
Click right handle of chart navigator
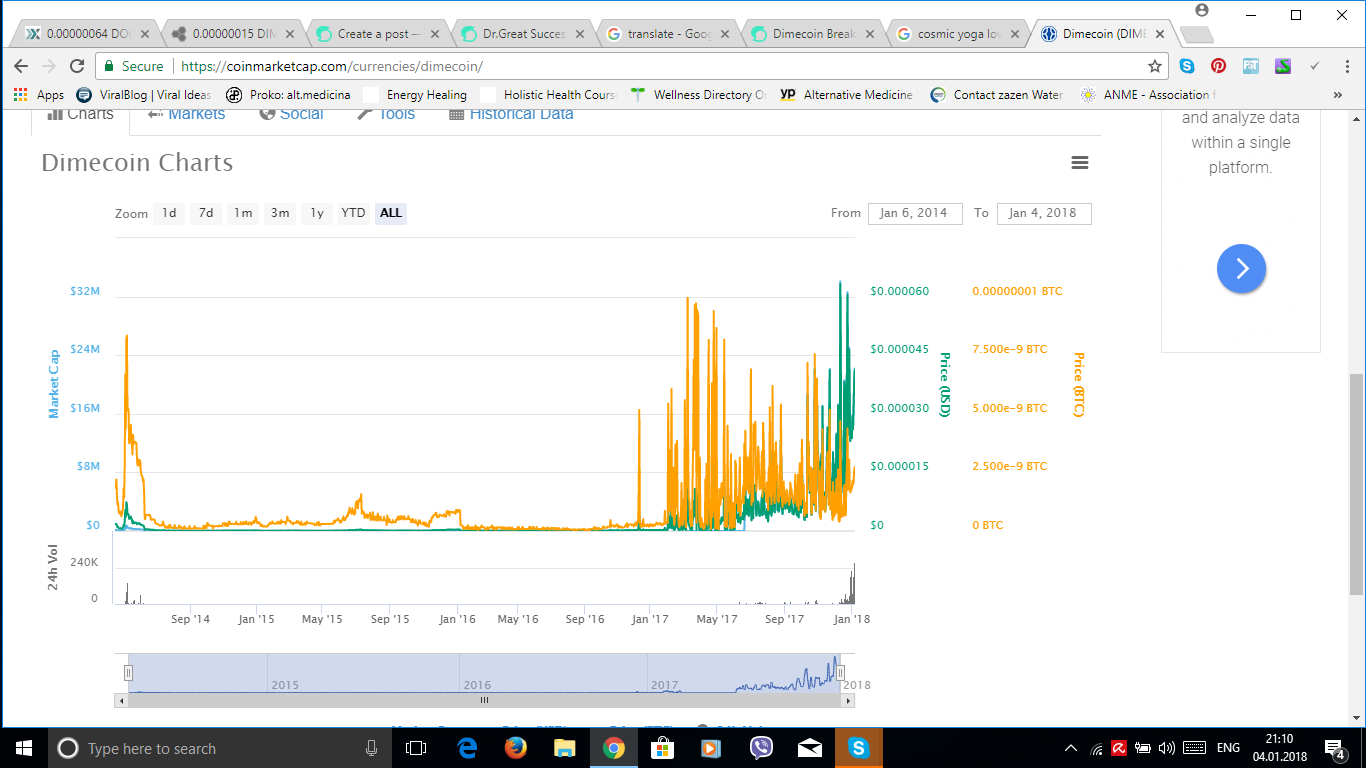tap(841, 673)
